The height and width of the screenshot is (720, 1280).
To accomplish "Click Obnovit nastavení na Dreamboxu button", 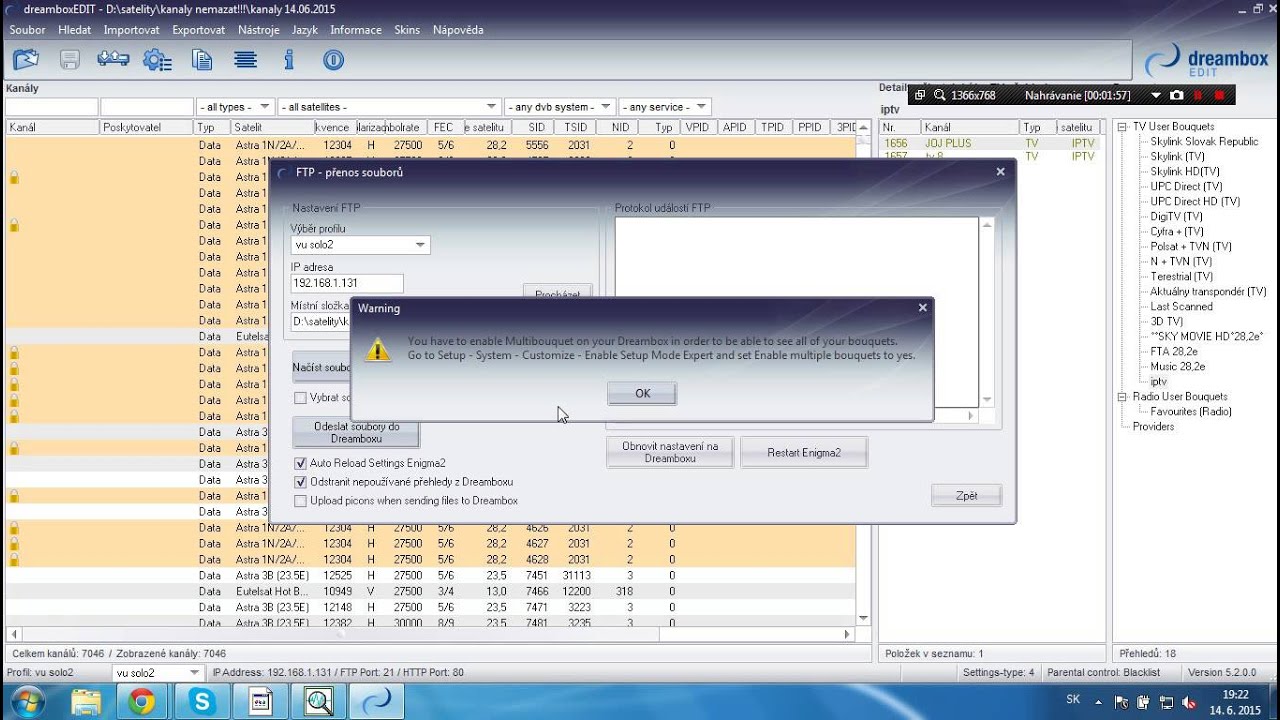I will point(670,452).
